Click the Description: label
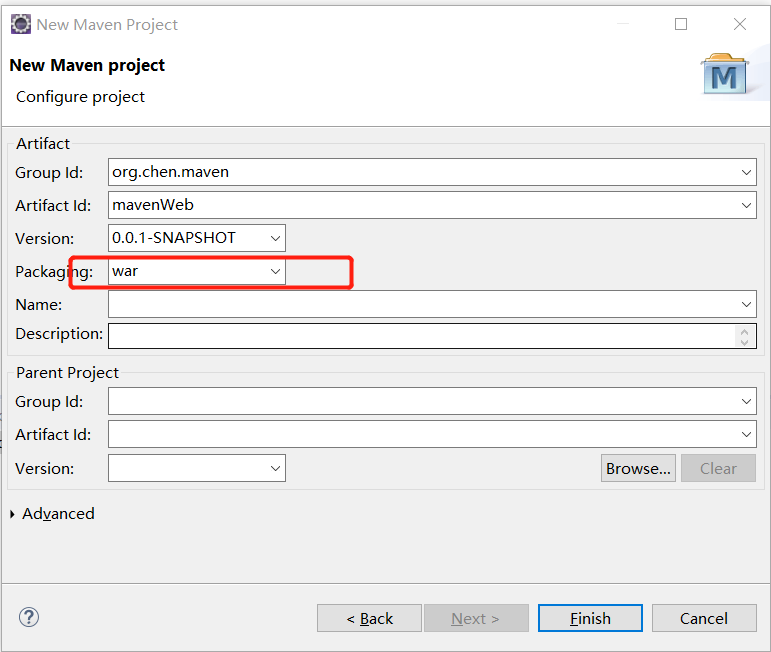The width and height of the screenshot is (771, 652). 59,334
